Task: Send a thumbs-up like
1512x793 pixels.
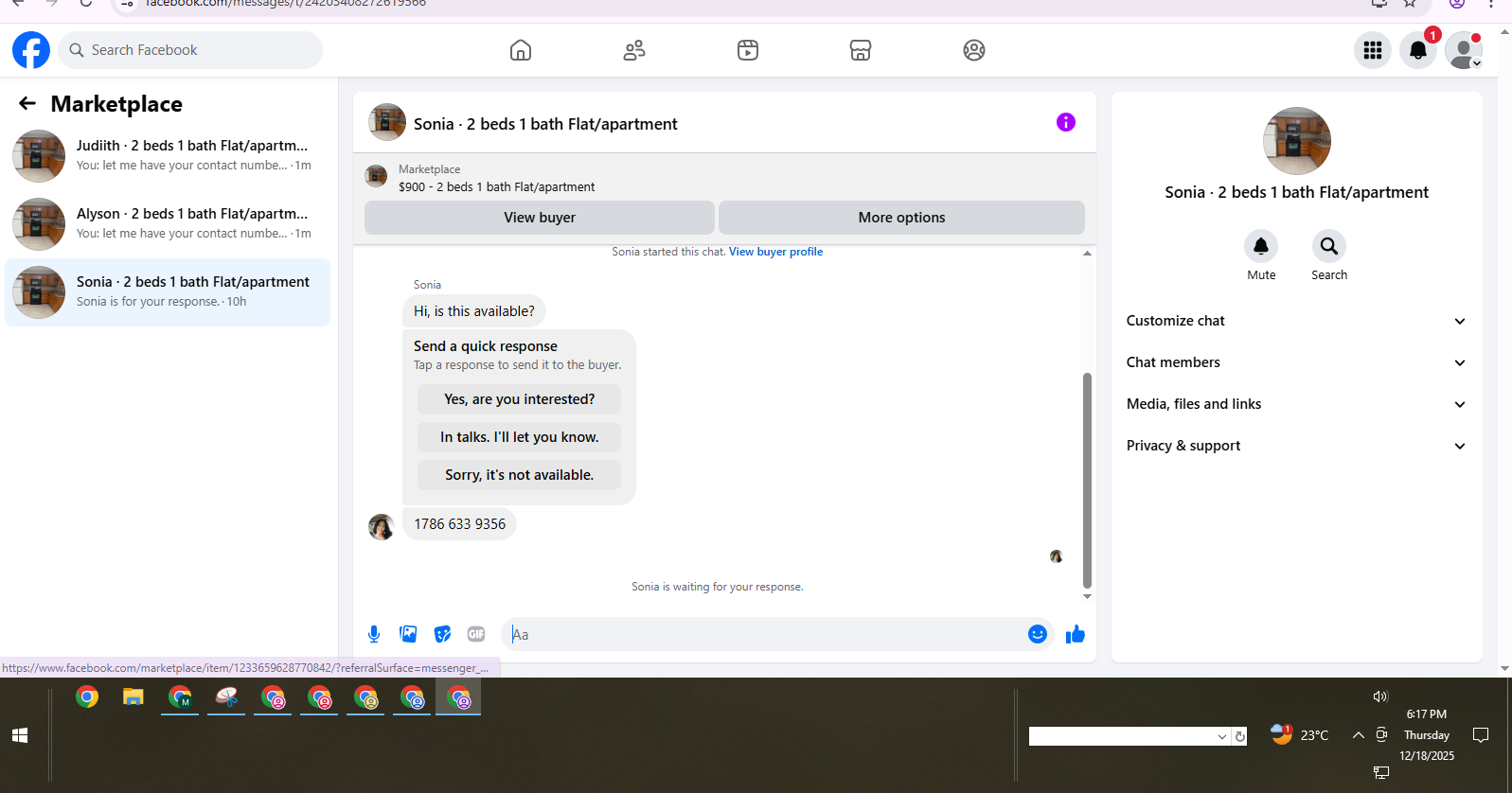Action: click(x=1076, y=634)
